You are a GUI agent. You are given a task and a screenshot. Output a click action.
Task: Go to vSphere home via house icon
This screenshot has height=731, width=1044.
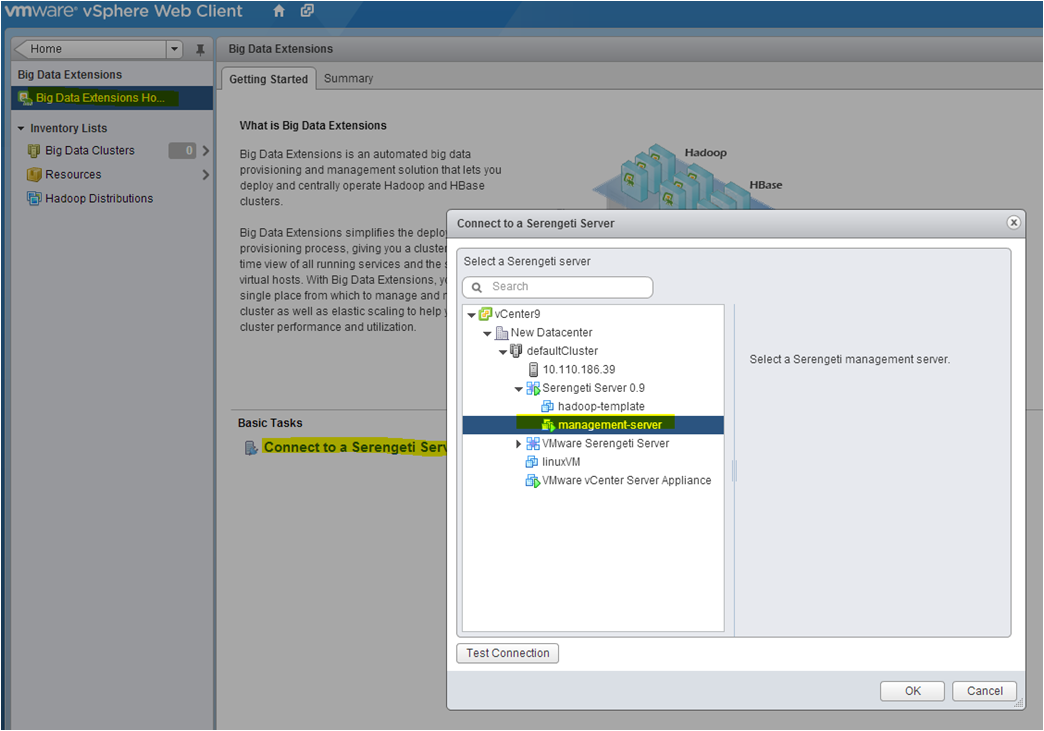coord(279,11)
